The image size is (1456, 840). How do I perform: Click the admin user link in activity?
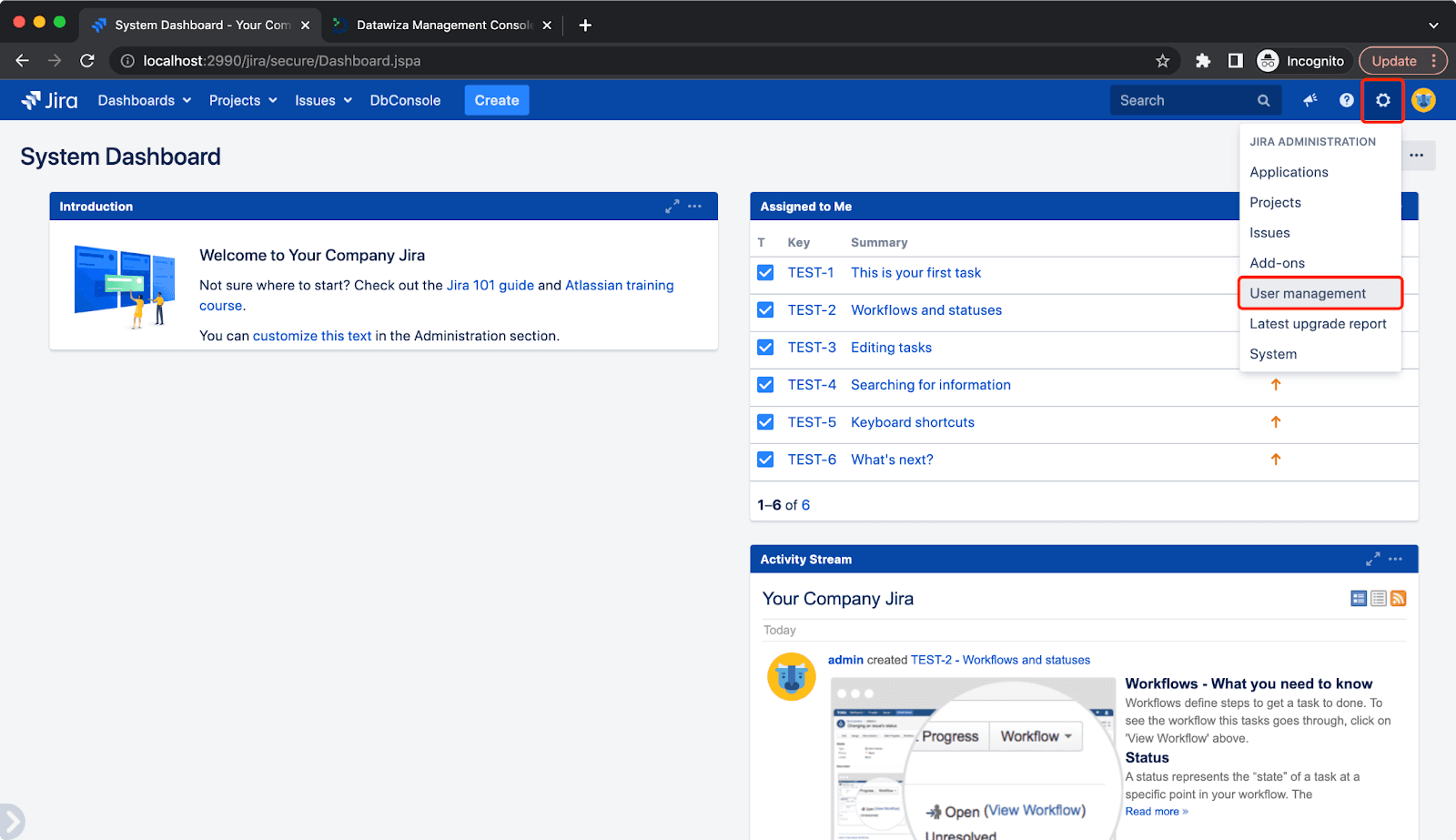(x=845, y=660)
